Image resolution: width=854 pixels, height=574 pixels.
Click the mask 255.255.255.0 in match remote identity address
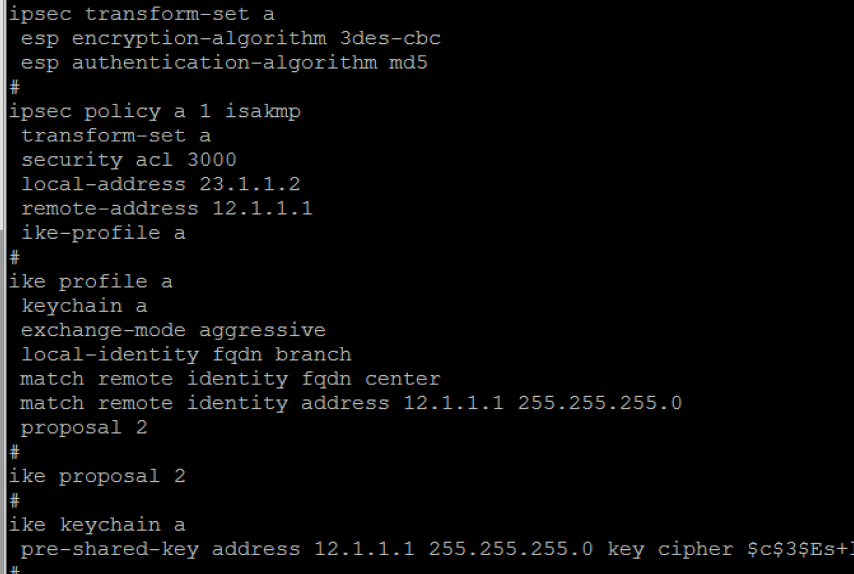599,403
